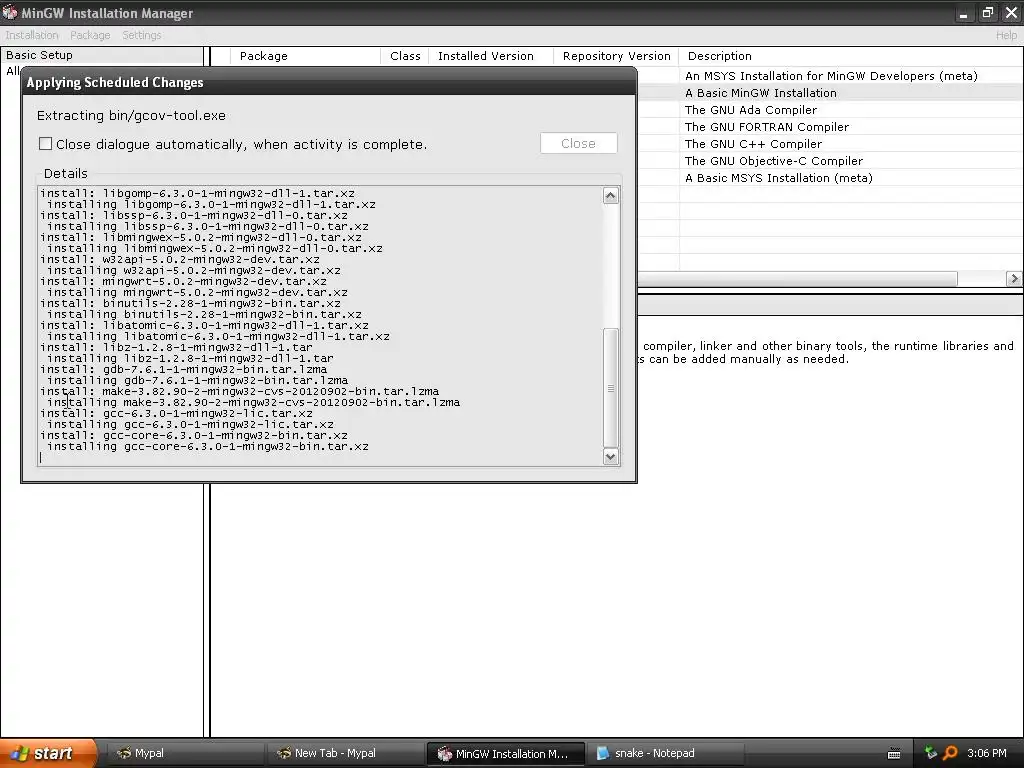
Task: Minimize the MinGW Installation Manager window
Action: pyautogui.click(x=964, y=13)
